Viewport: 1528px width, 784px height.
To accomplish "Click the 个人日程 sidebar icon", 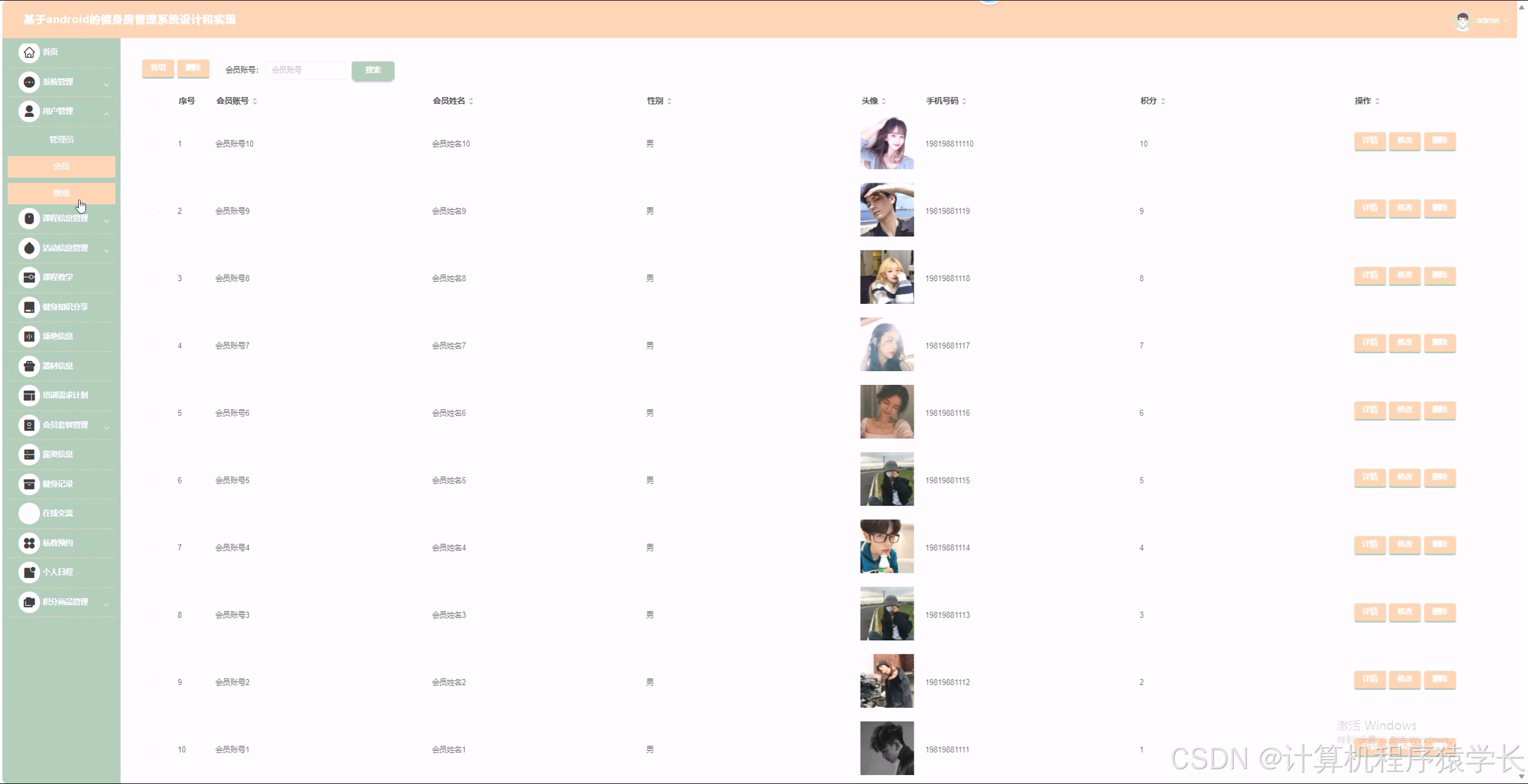I will (x=29, y=572).
